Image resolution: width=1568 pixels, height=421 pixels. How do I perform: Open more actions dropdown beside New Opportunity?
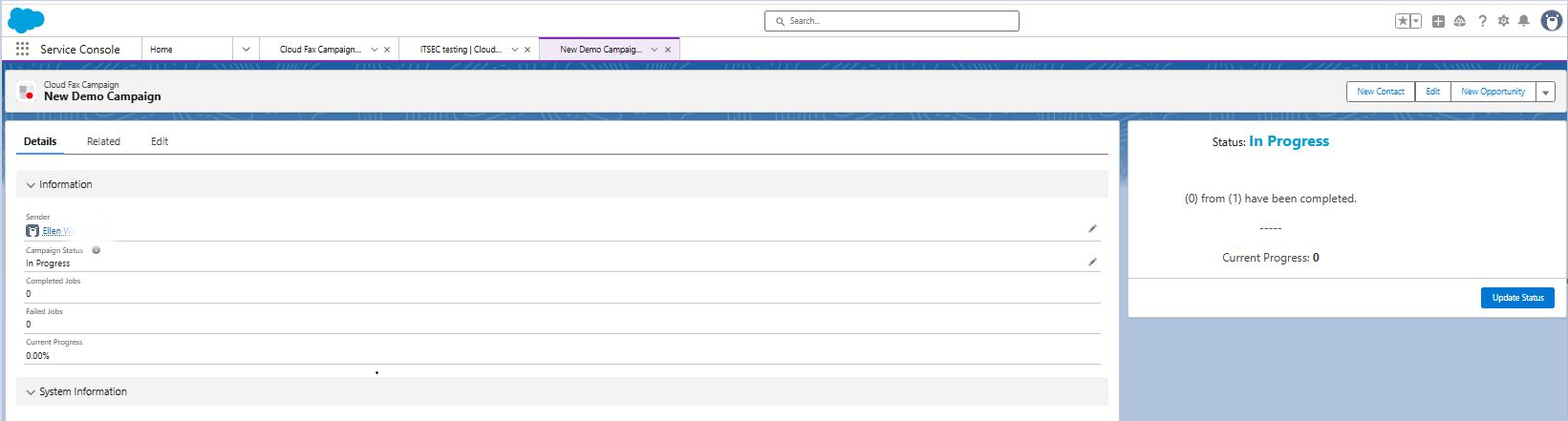(x=1546, y=93)
